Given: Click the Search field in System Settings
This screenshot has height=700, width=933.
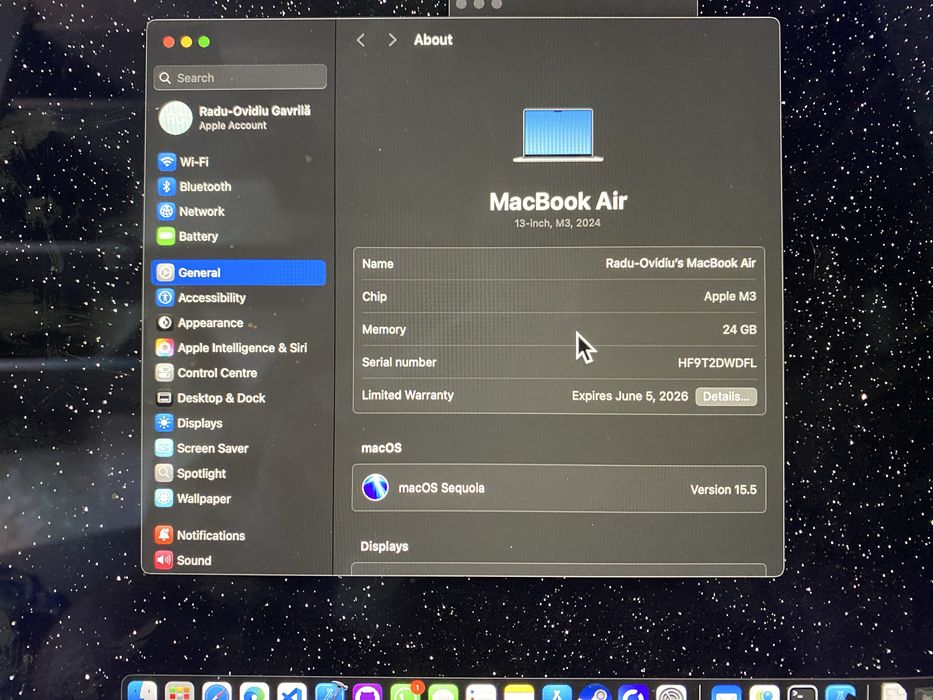Looking at the screenshot, I should coord(240,77).
